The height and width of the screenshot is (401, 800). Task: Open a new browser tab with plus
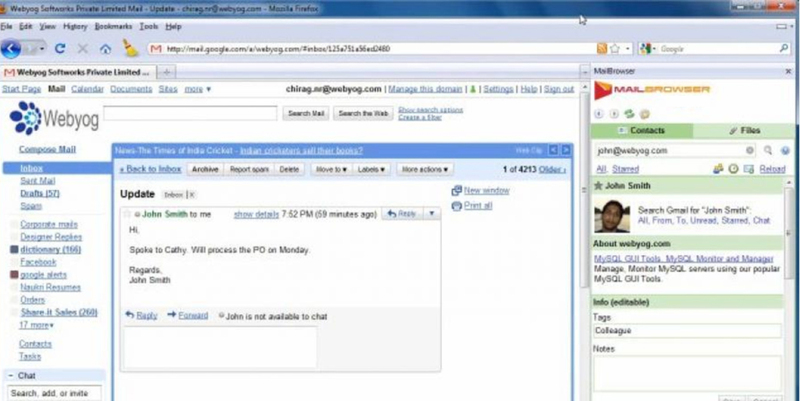pyautogui.click(x=166, y=72)
